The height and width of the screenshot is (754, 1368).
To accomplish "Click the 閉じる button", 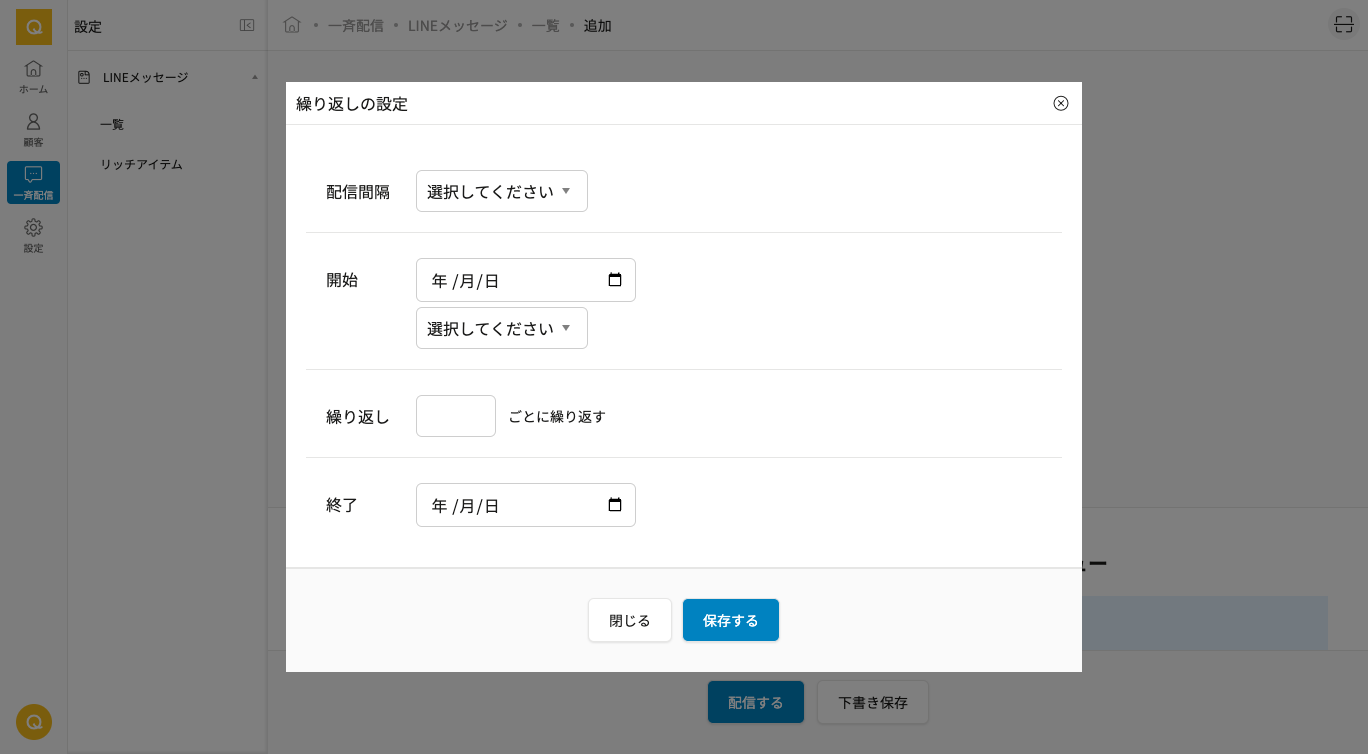I will 629,620.
